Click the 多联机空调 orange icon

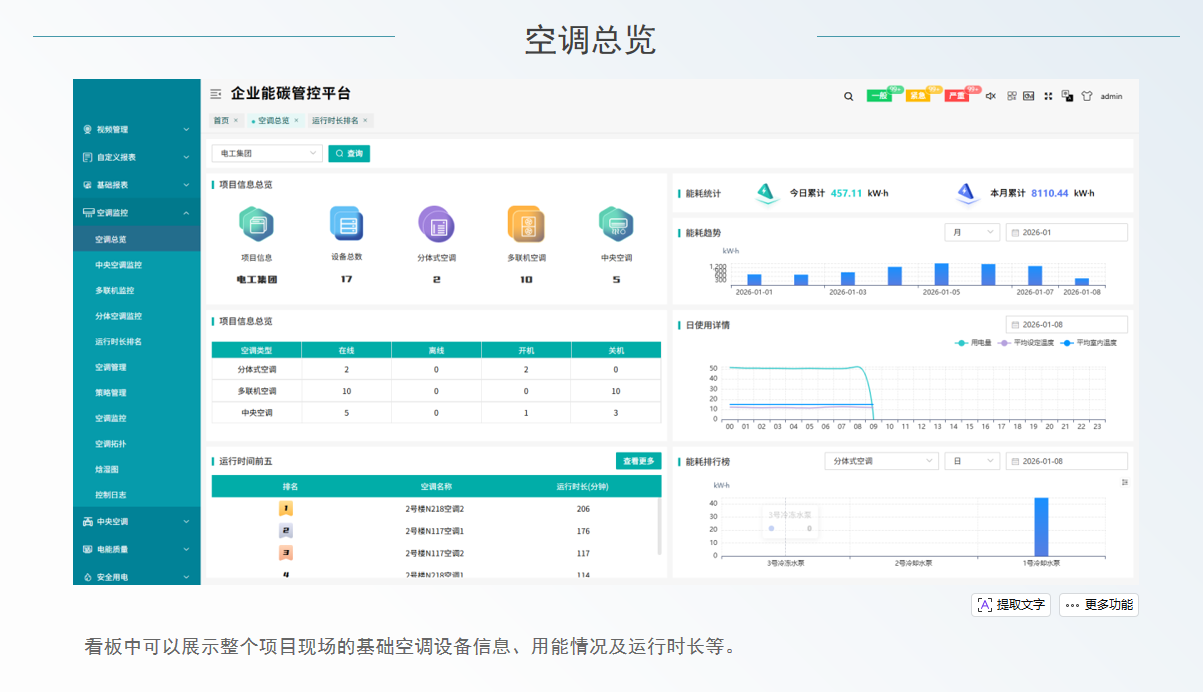(x=526, y=224)
